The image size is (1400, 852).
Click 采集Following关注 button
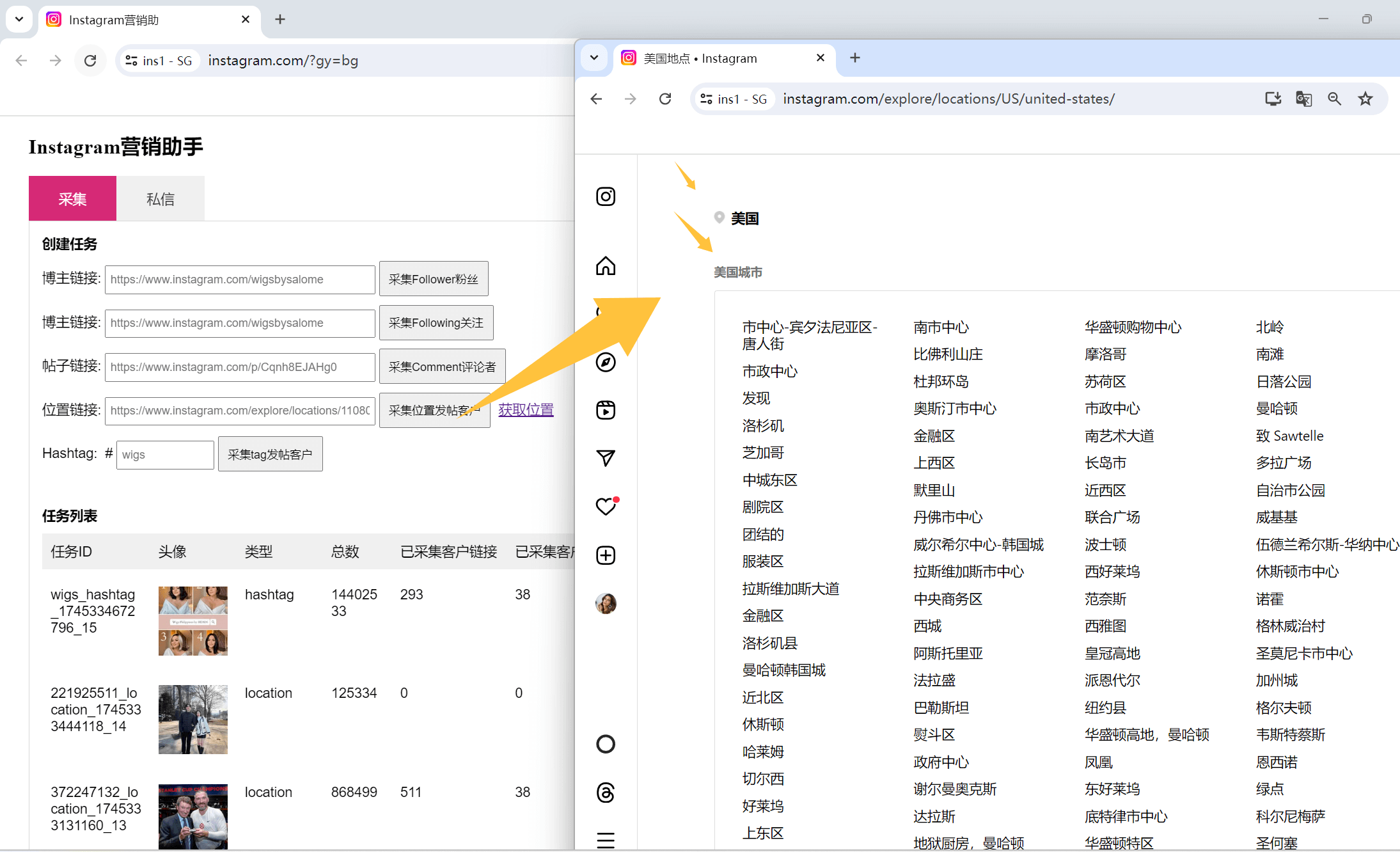436,322
